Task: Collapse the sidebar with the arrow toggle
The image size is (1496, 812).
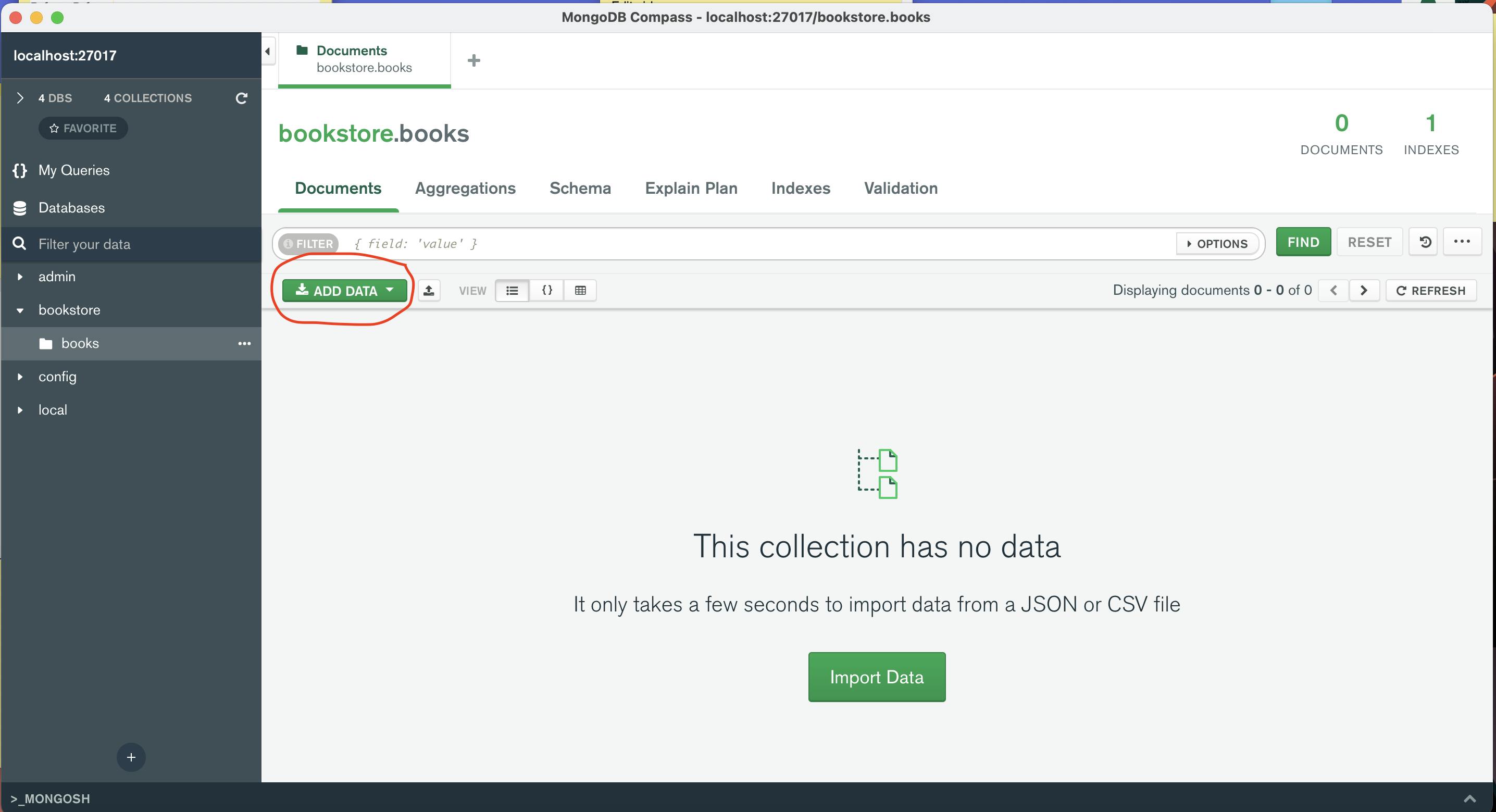Action: coord(268,52)
